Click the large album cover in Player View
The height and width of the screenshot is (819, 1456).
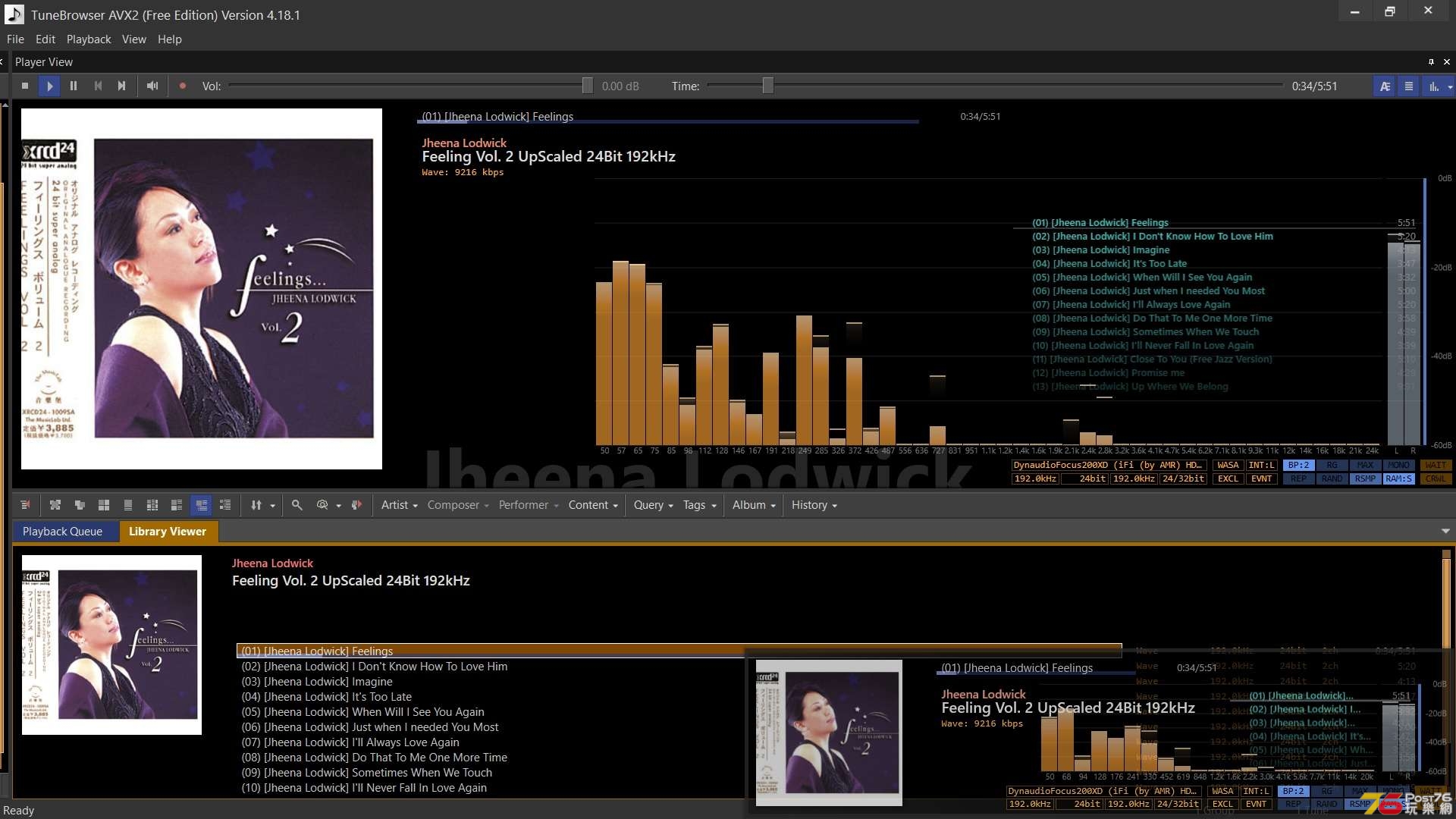tap(202, 289)
